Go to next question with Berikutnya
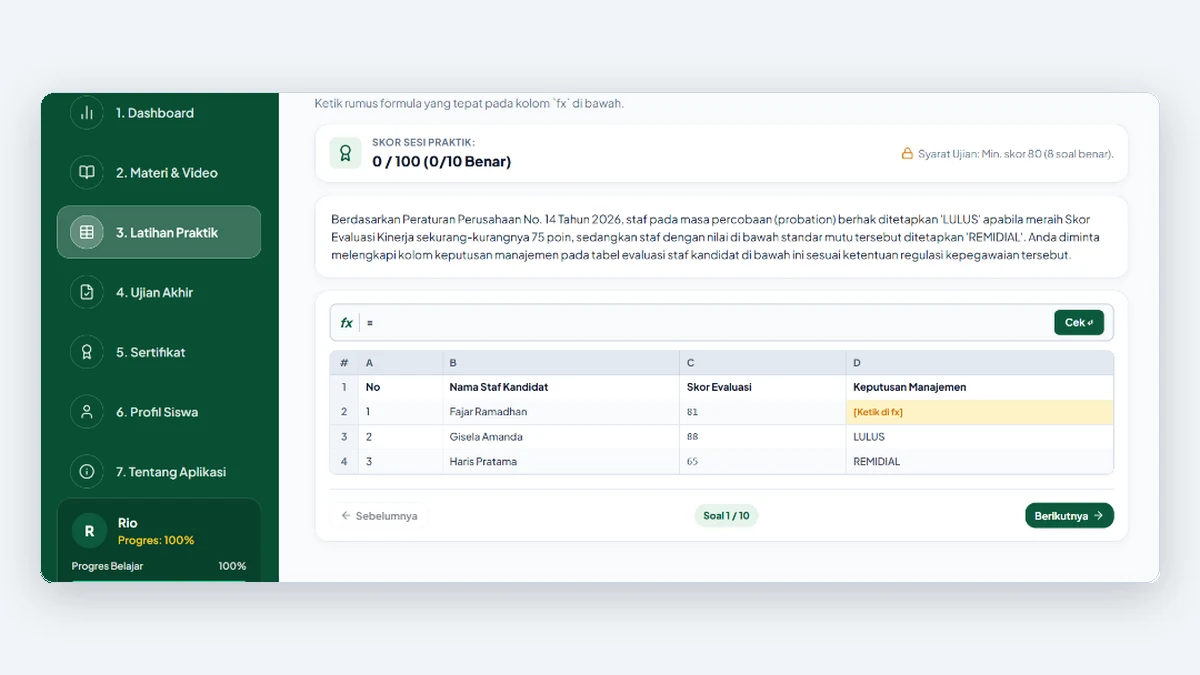This screenshot has width=1200, height=675. (x=1069, y=516)
